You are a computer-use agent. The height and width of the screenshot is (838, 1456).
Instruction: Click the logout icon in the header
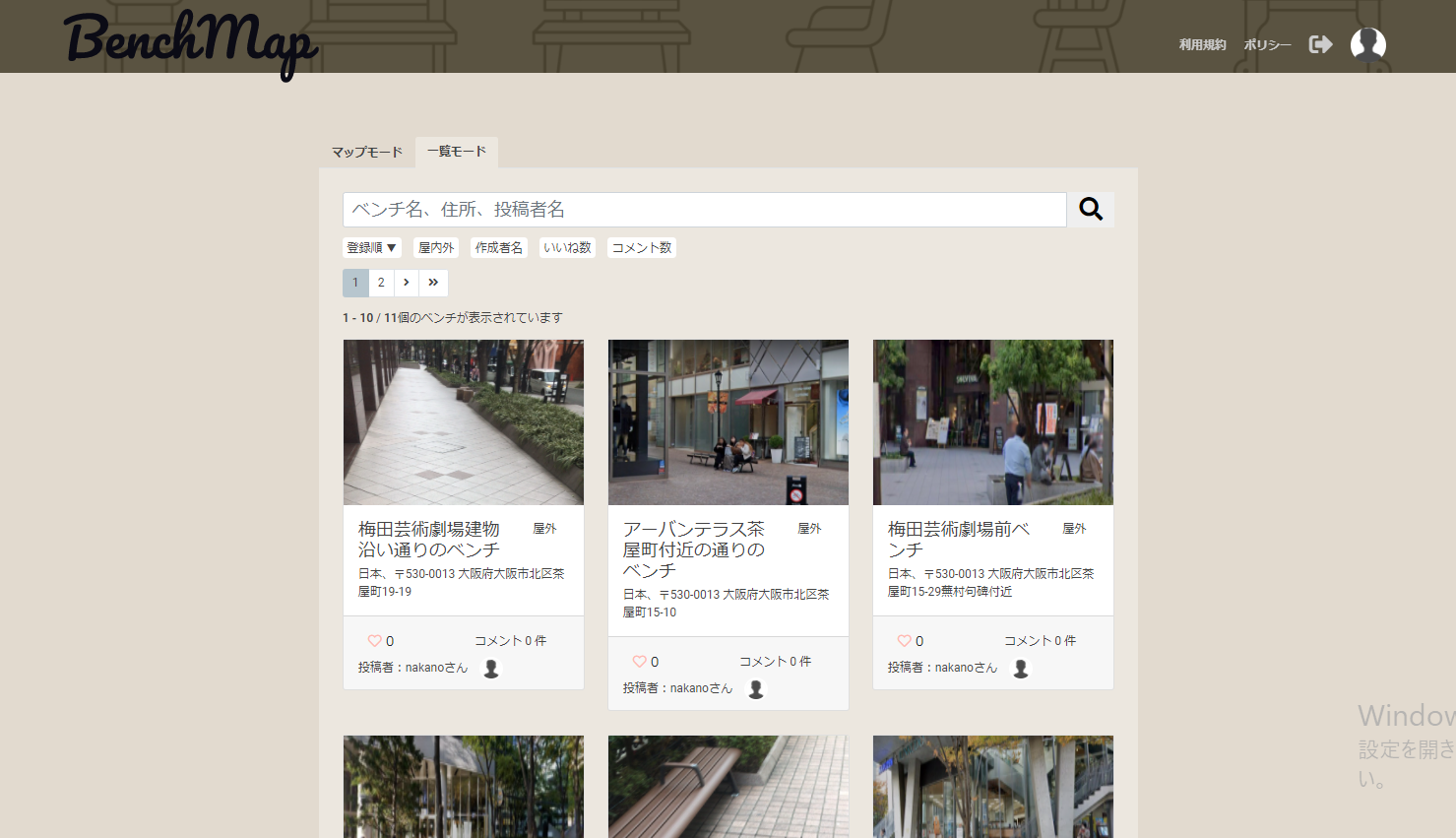pos(1319,43)
